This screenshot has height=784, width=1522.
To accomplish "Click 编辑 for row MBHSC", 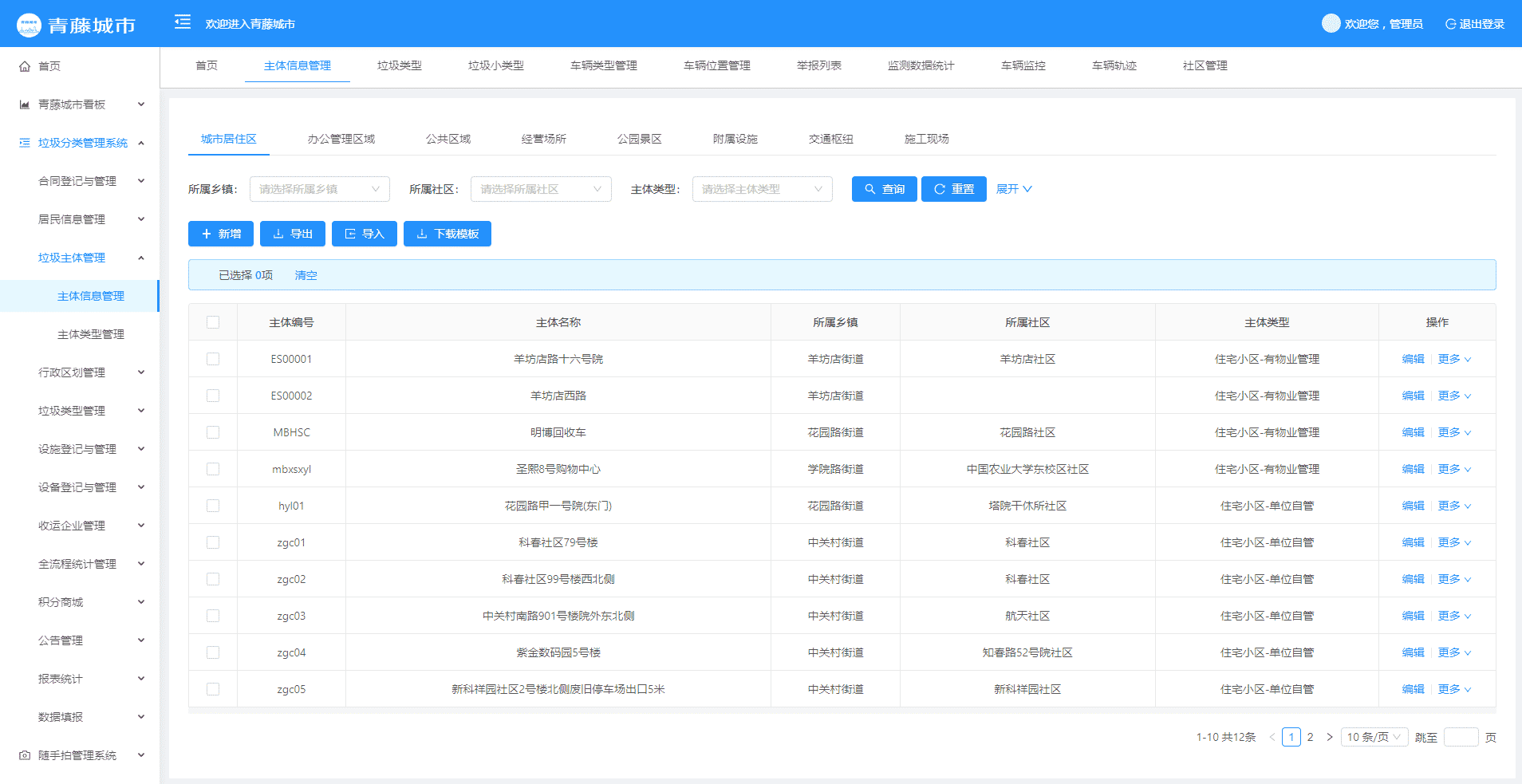I will click(1414, 432).
